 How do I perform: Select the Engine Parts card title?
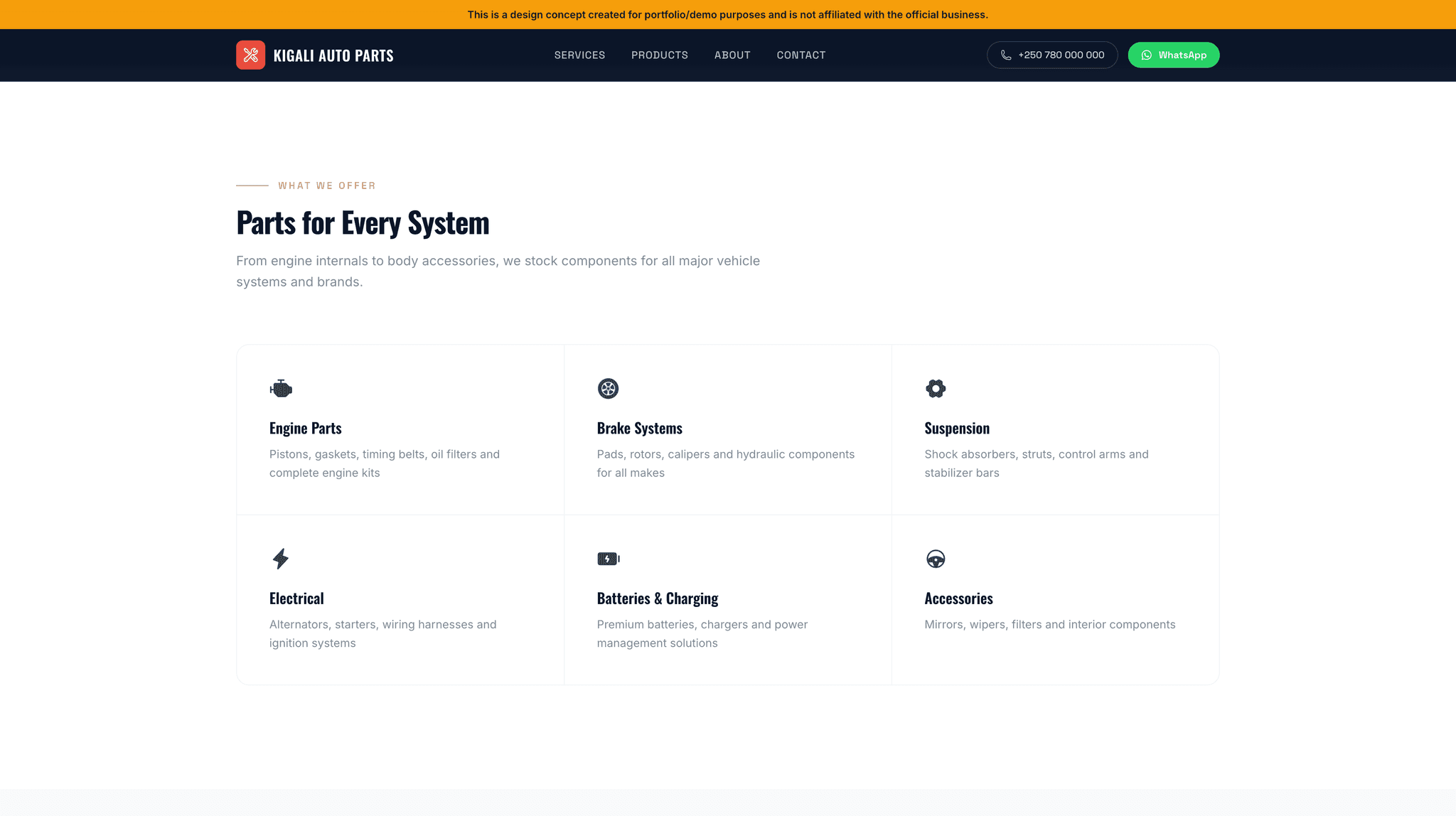(x=306, y=428)
